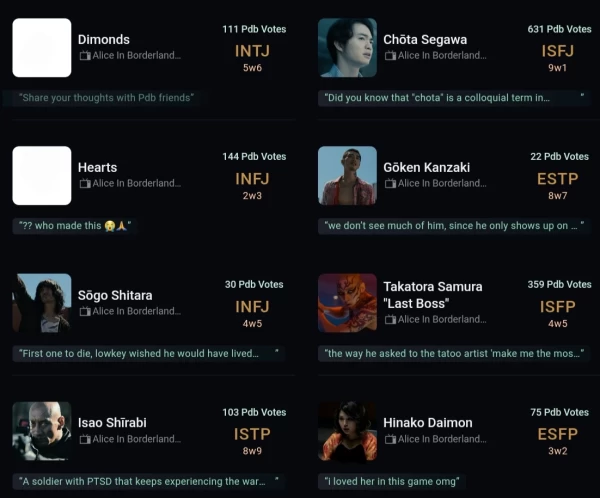Screen dimensions: 600x498
Task: Click the blank Hearts avatar
Action: click(x=42, y=176)
